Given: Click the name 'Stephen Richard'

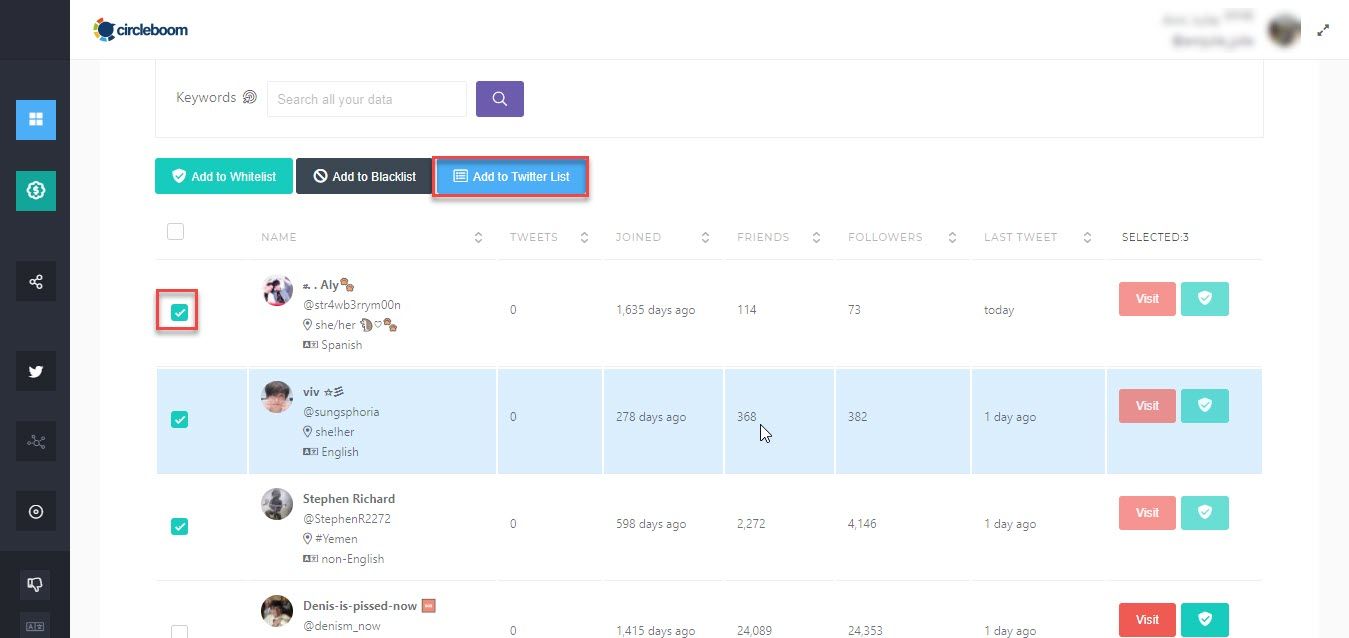Looking at the screenshot, I should [349, 499].
